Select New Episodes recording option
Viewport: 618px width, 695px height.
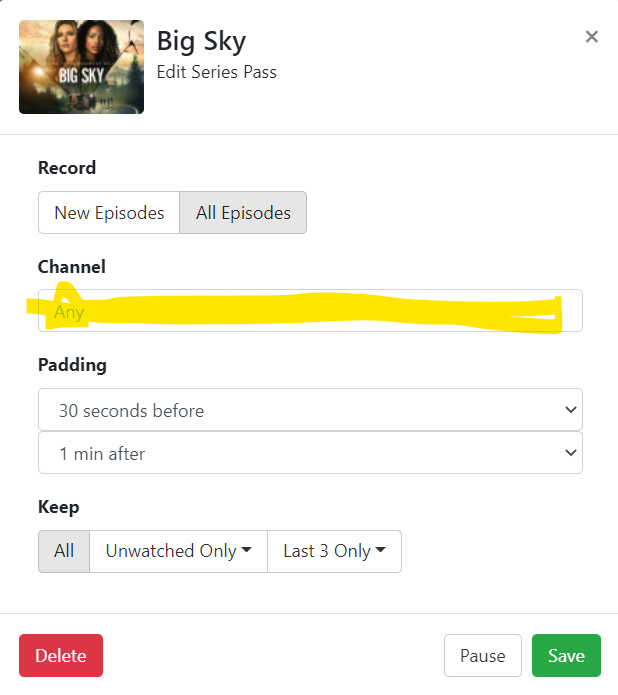click(x=109, y=213)
